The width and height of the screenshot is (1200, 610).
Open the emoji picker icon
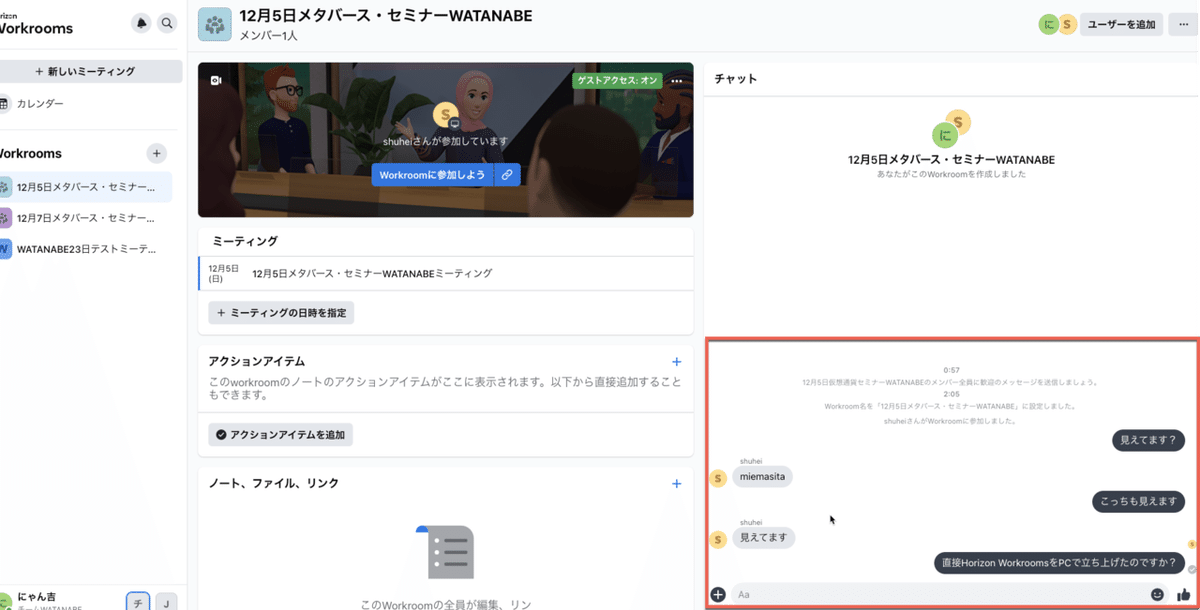click(x=1157, y=595)
